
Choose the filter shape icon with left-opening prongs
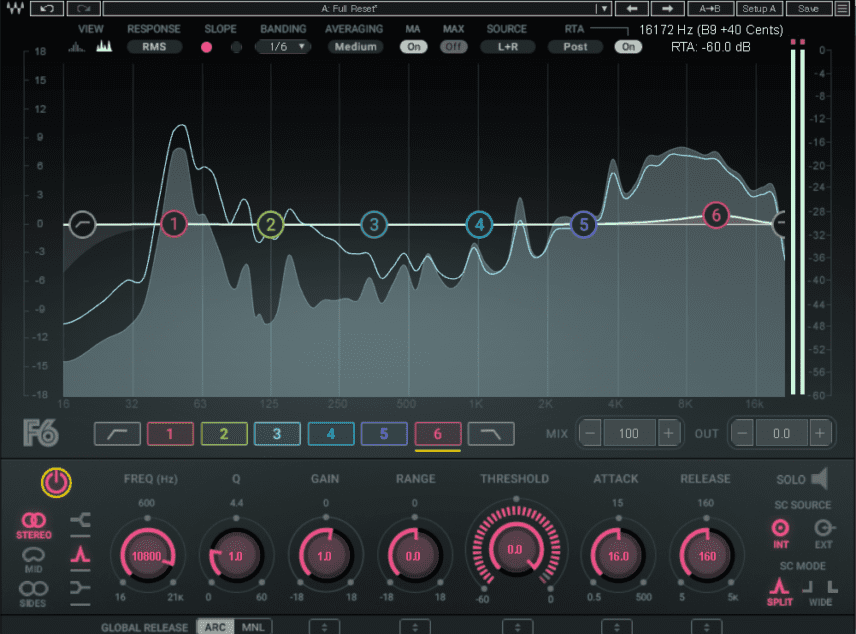[80, 588]
